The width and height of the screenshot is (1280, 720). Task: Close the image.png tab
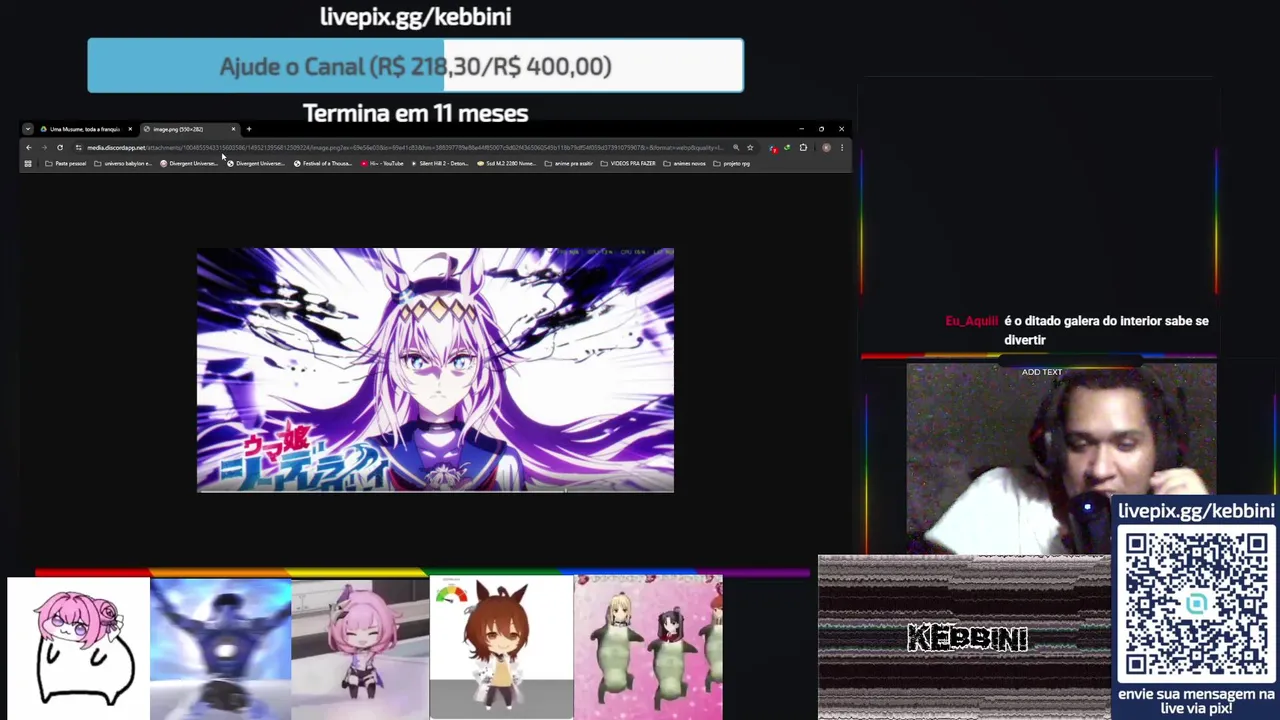coord(234,129)
